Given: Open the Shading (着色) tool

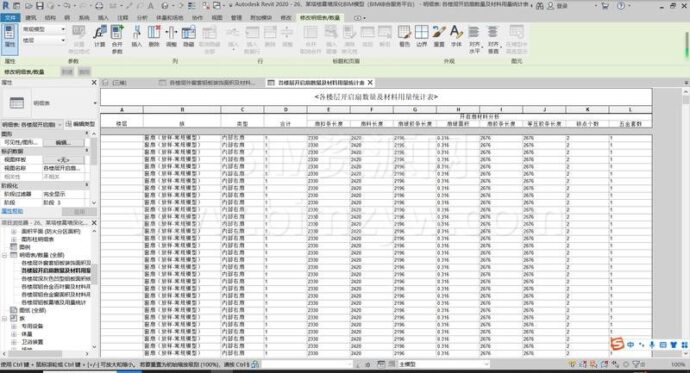Looking at the screenshot, I should point(404,36).
